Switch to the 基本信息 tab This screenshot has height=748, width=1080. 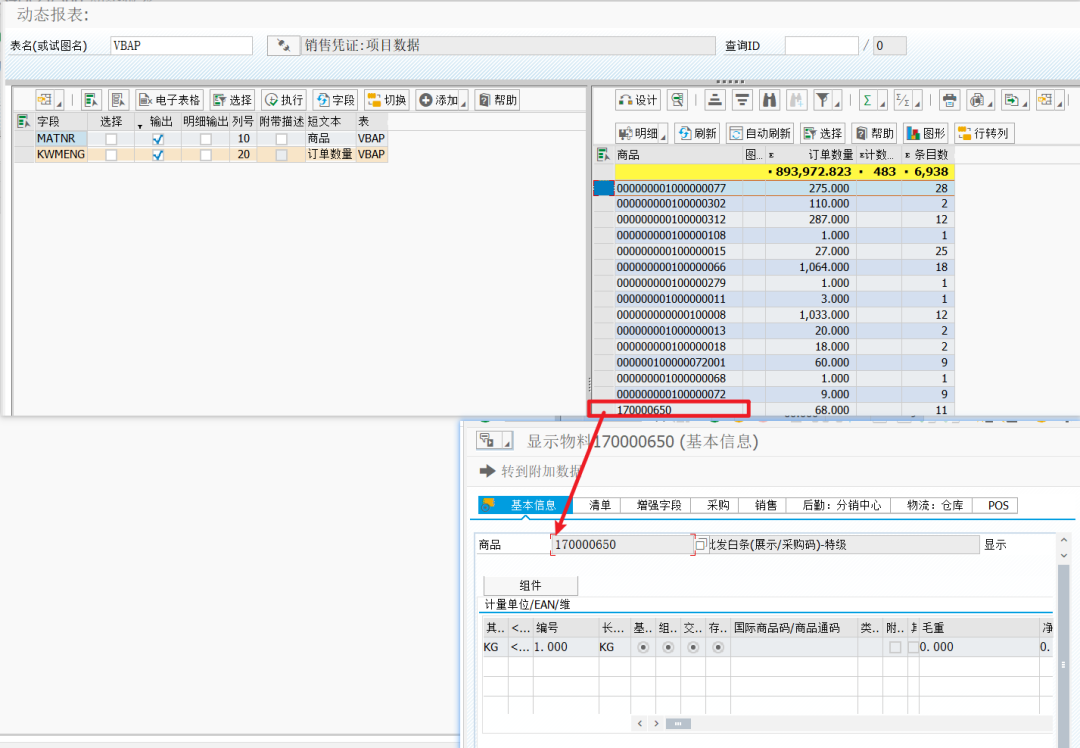click(525, 505)
